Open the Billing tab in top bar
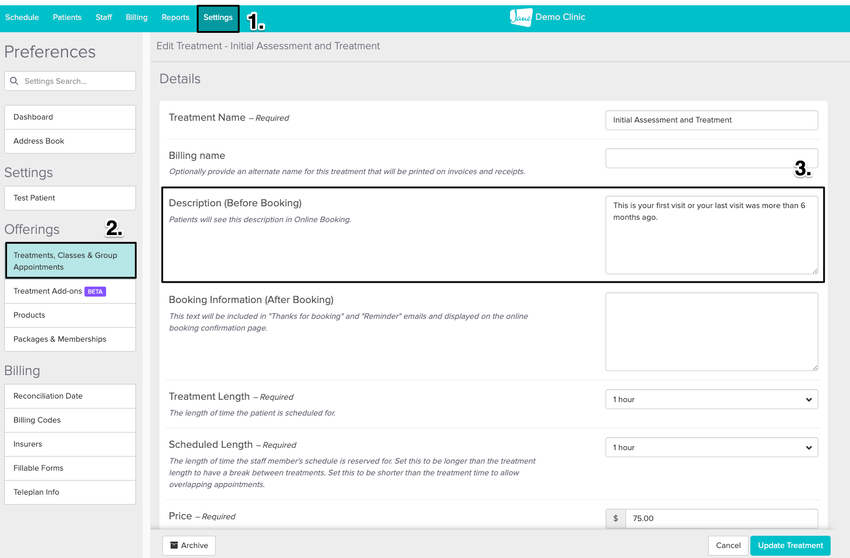 pyautogui.click(x=137, y=17)
